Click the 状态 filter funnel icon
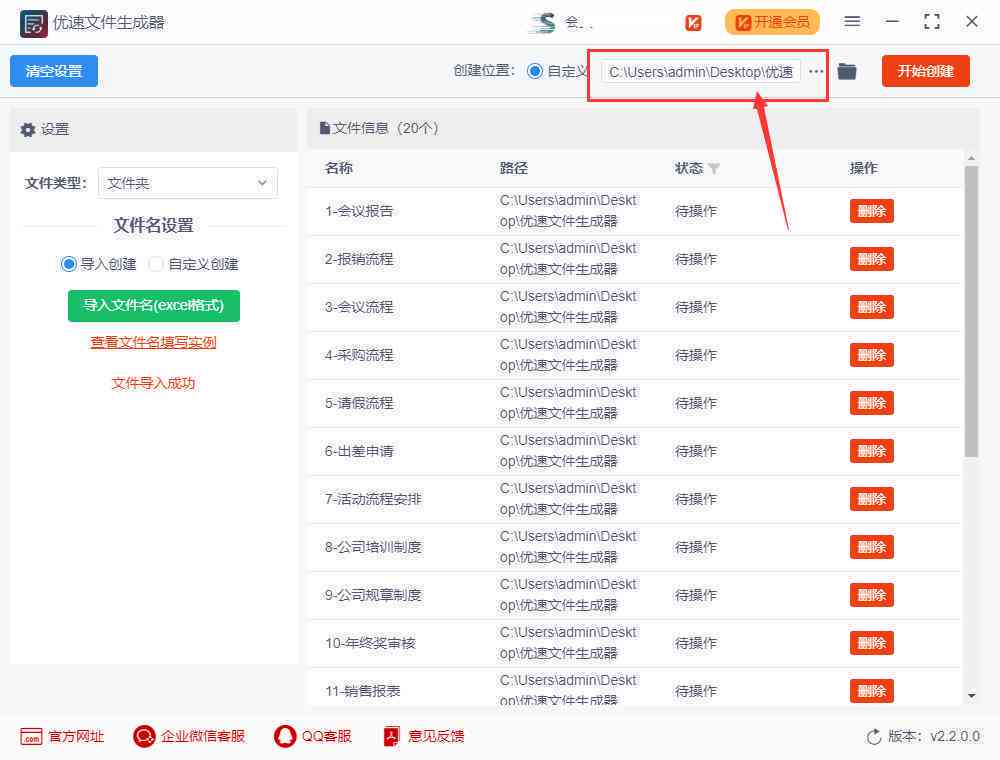 (x=714, y=168)
